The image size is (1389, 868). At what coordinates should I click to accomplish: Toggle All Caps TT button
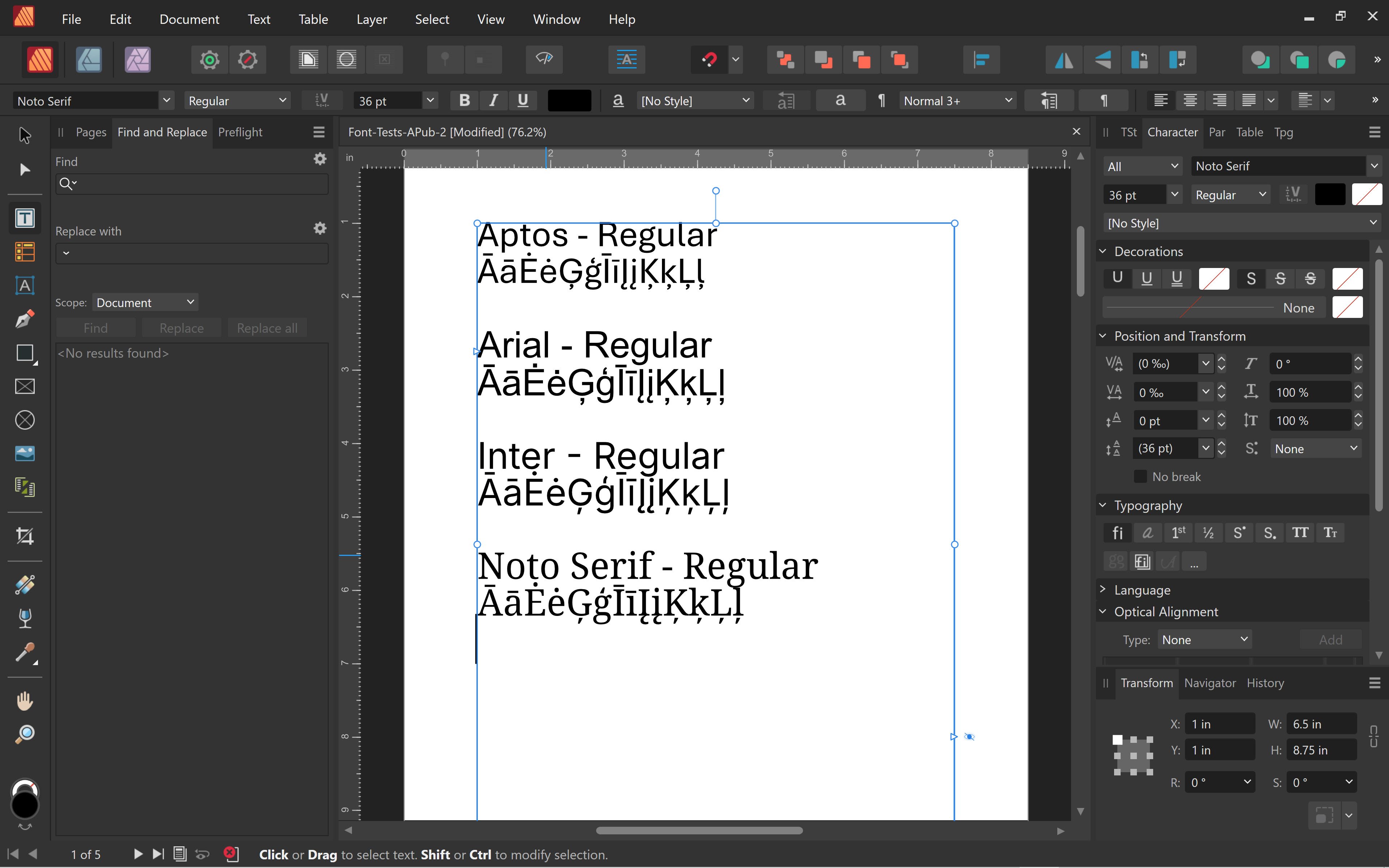point(1300,533)
